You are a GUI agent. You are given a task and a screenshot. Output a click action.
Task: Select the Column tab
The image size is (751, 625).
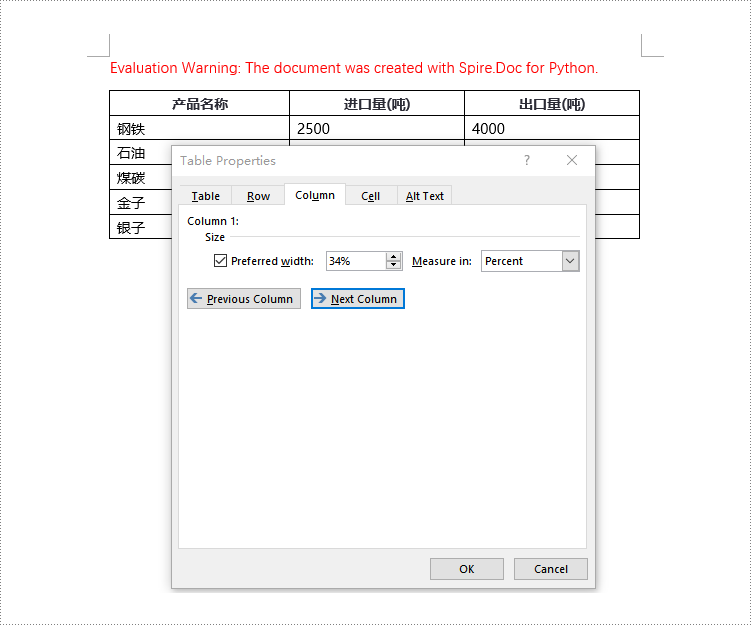tap(315, 194)
